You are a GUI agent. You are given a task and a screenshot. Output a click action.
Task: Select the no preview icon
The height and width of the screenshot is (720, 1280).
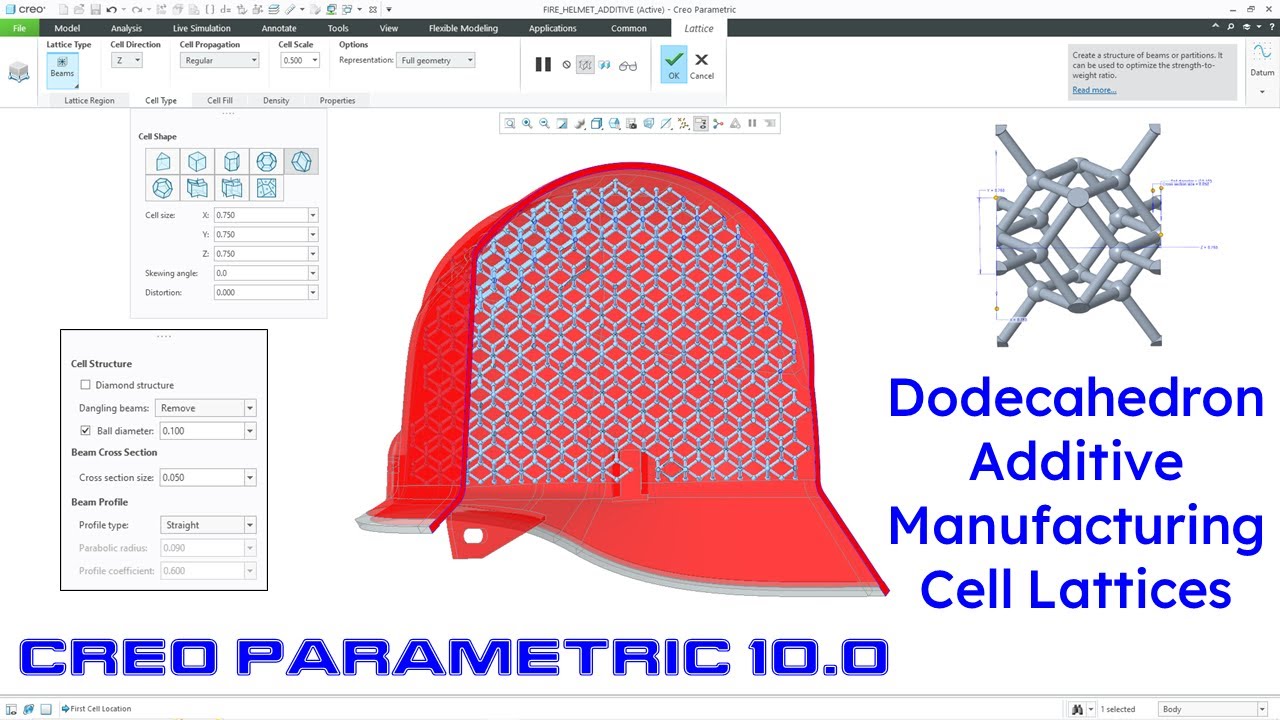(567, 65)
